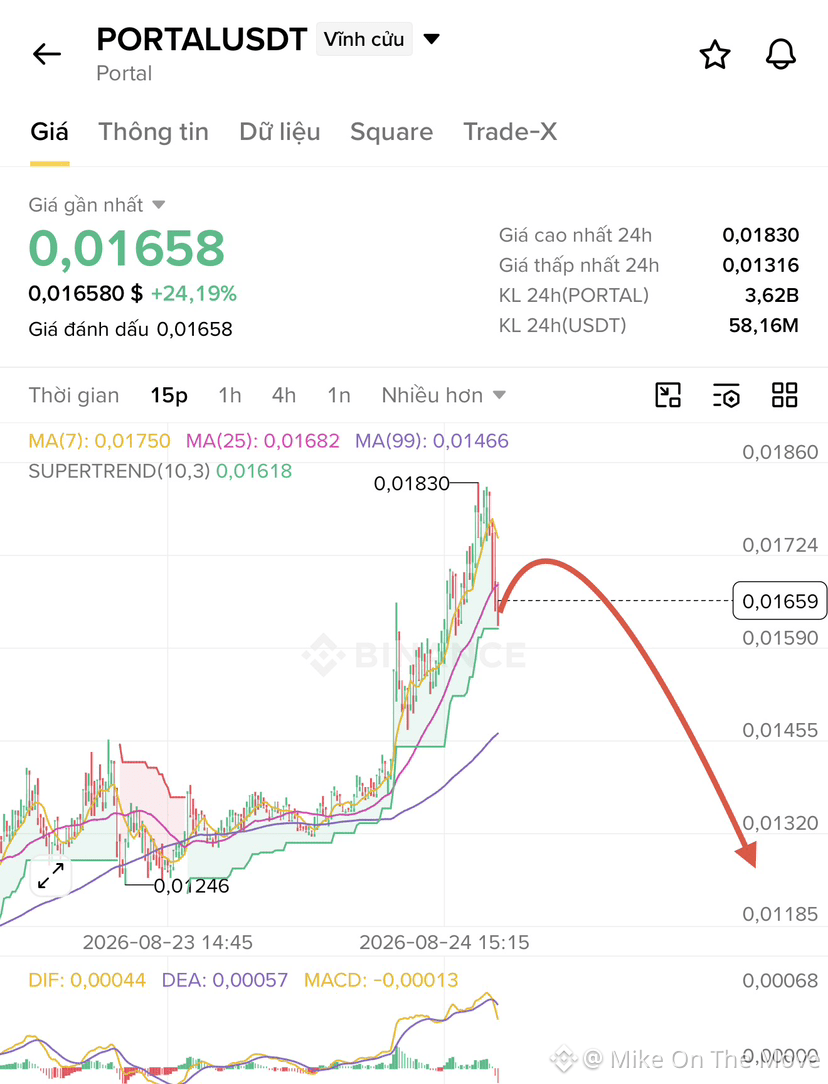
Task: Tap the MA(7): 0,01750 indicator label
Action: (100, 441)
